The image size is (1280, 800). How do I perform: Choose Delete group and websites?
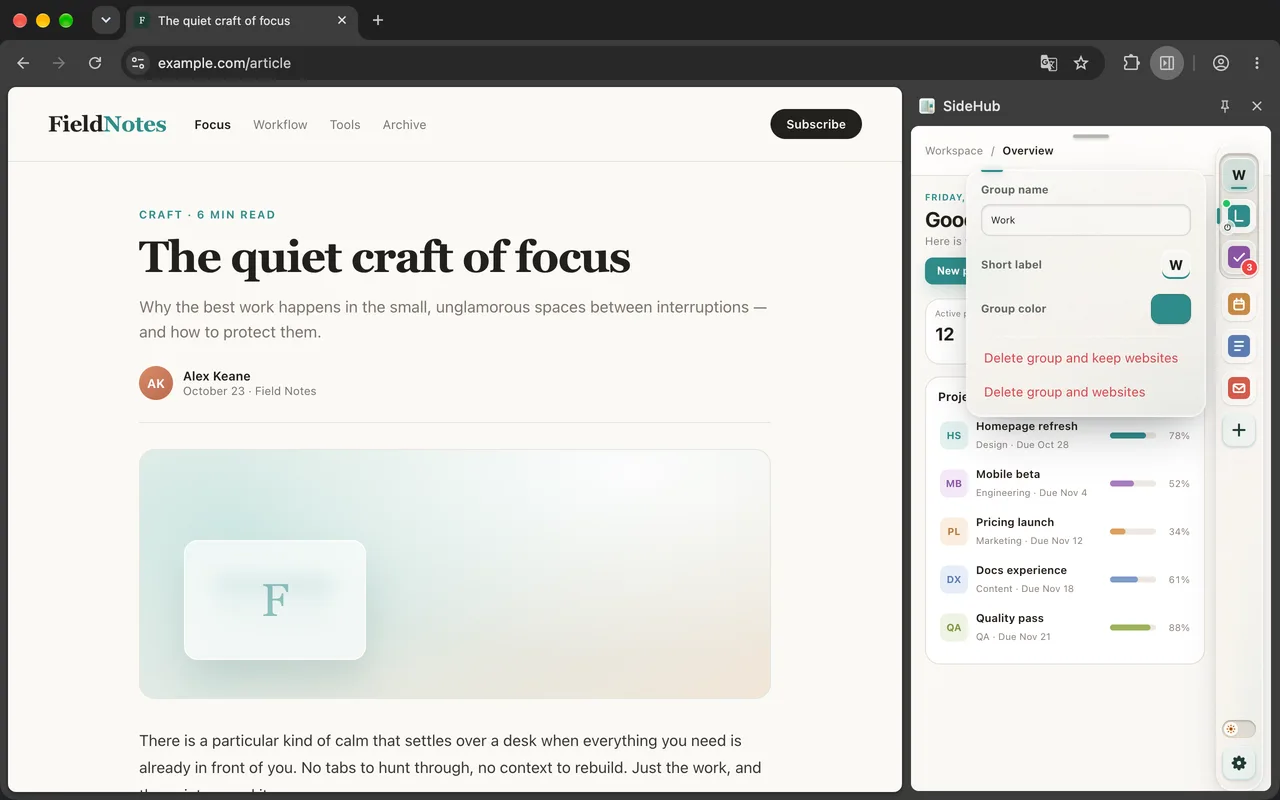(x=1065, y=392)
